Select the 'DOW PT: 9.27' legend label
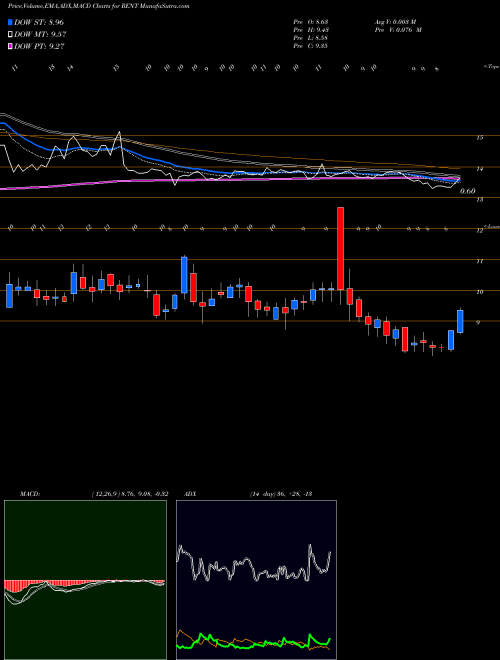500x660 pixels. (x=39, y=46)
